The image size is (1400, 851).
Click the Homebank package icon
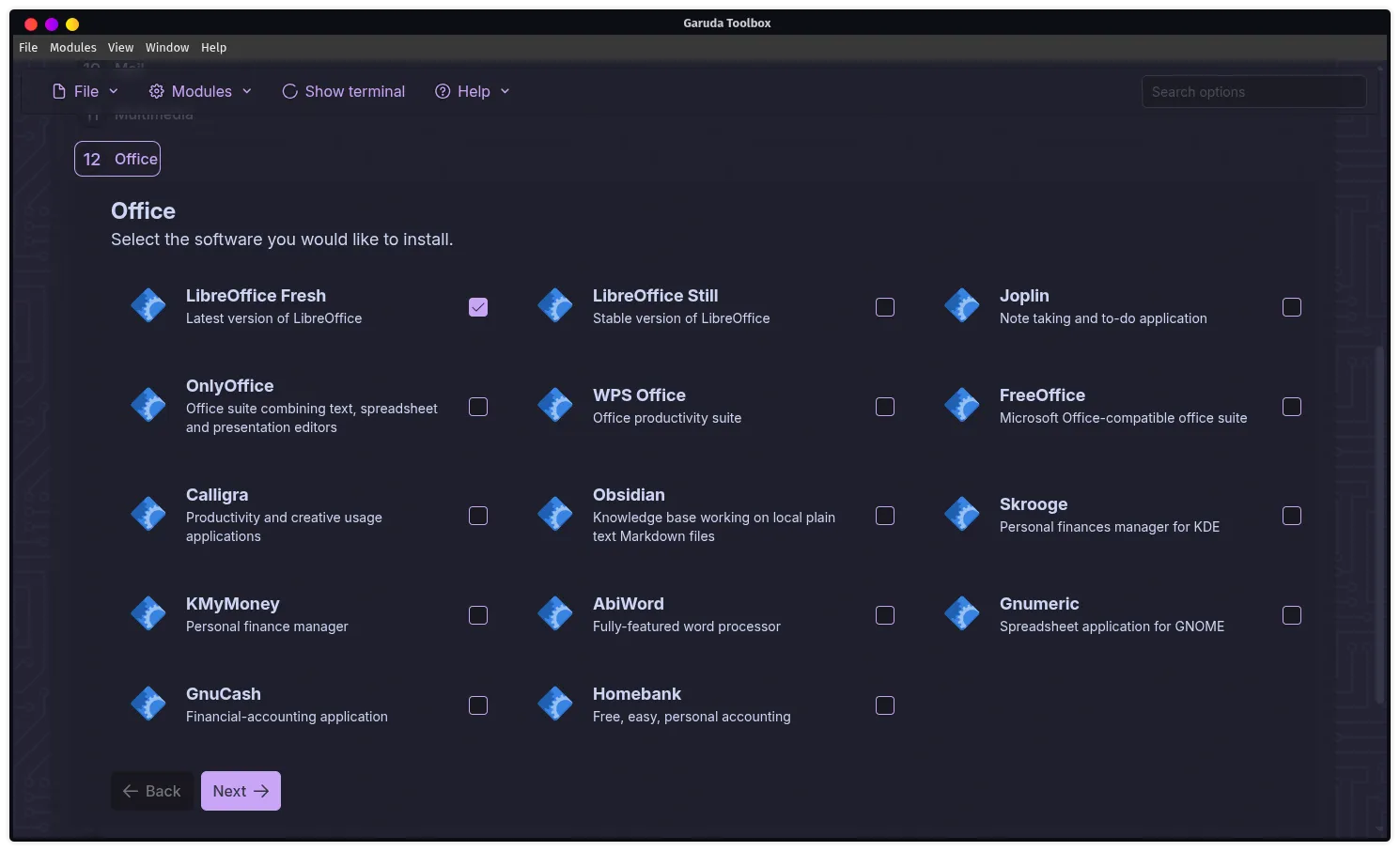pos(555,704)
